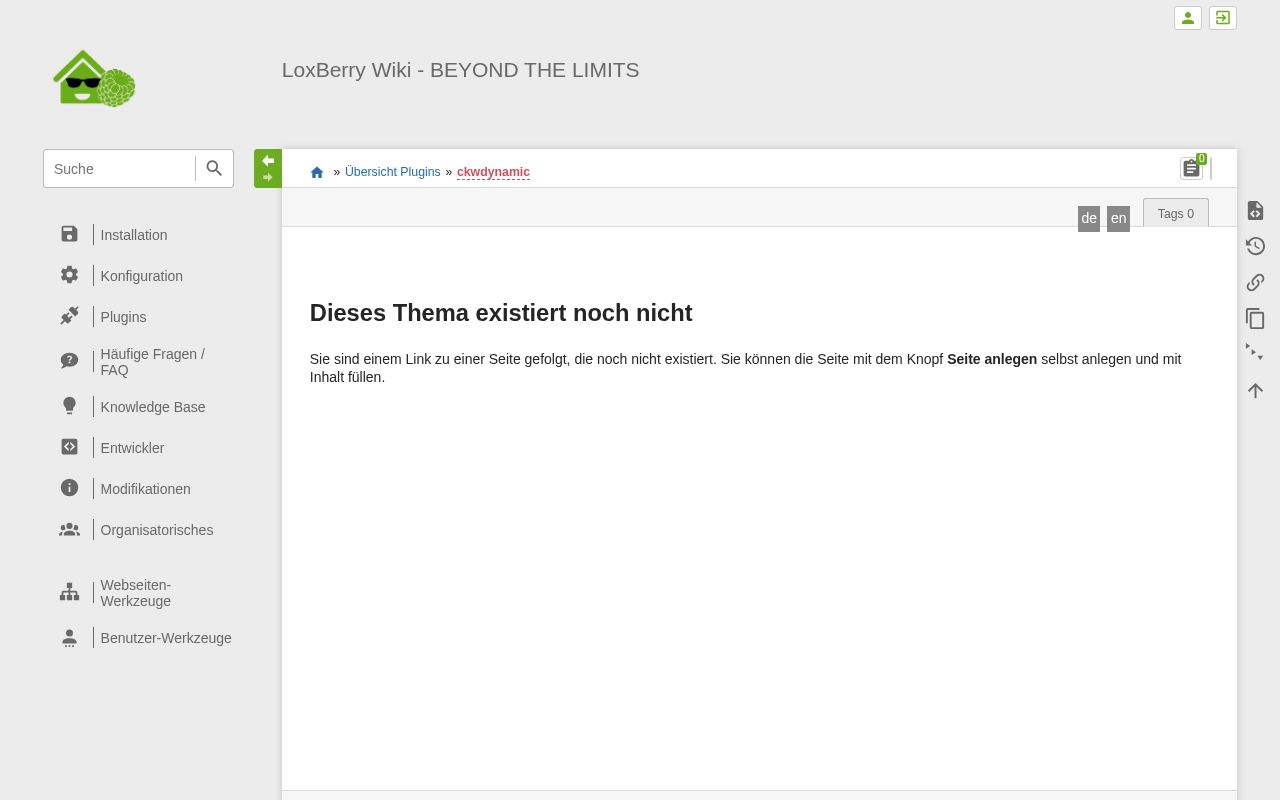Click heading "Dieses Thema existiert noch nicht"
Screen dimensions: 1280x800
(501, 313)
